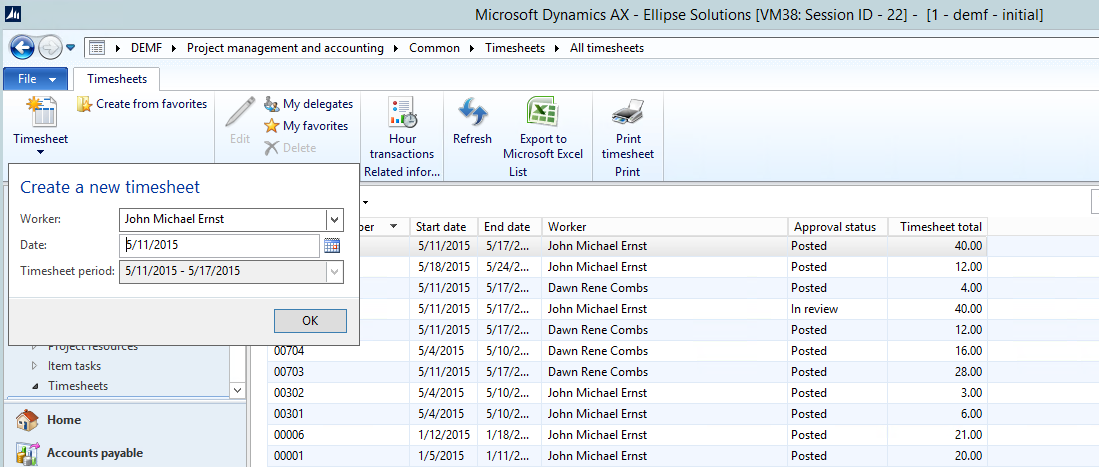This screenshot has width=1099, height=467.
Task: Open the calendar date picker icon
Action: click(333, 246)
